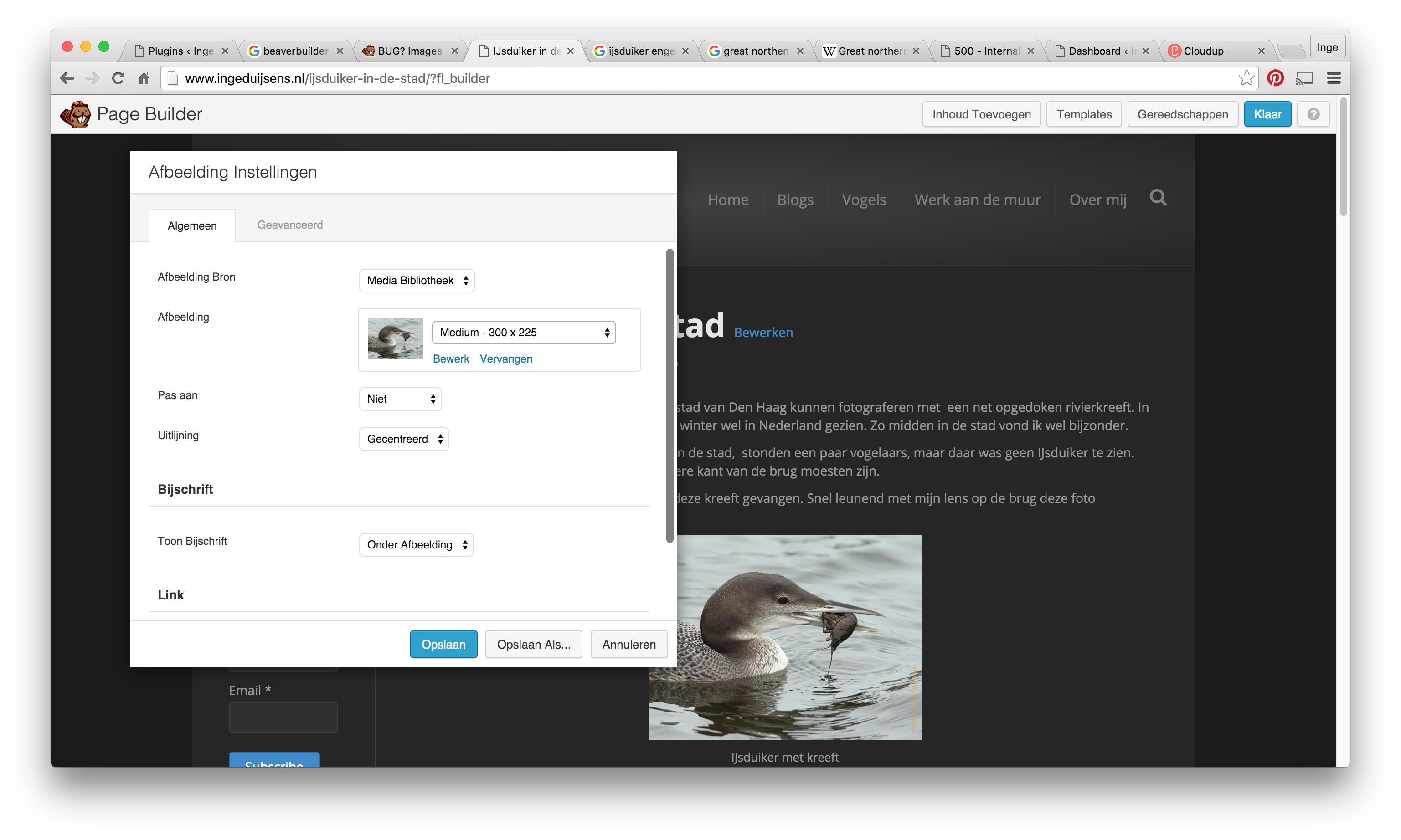Switch to the Algemeen tab

pyautogui.click(x=192, y=225)
